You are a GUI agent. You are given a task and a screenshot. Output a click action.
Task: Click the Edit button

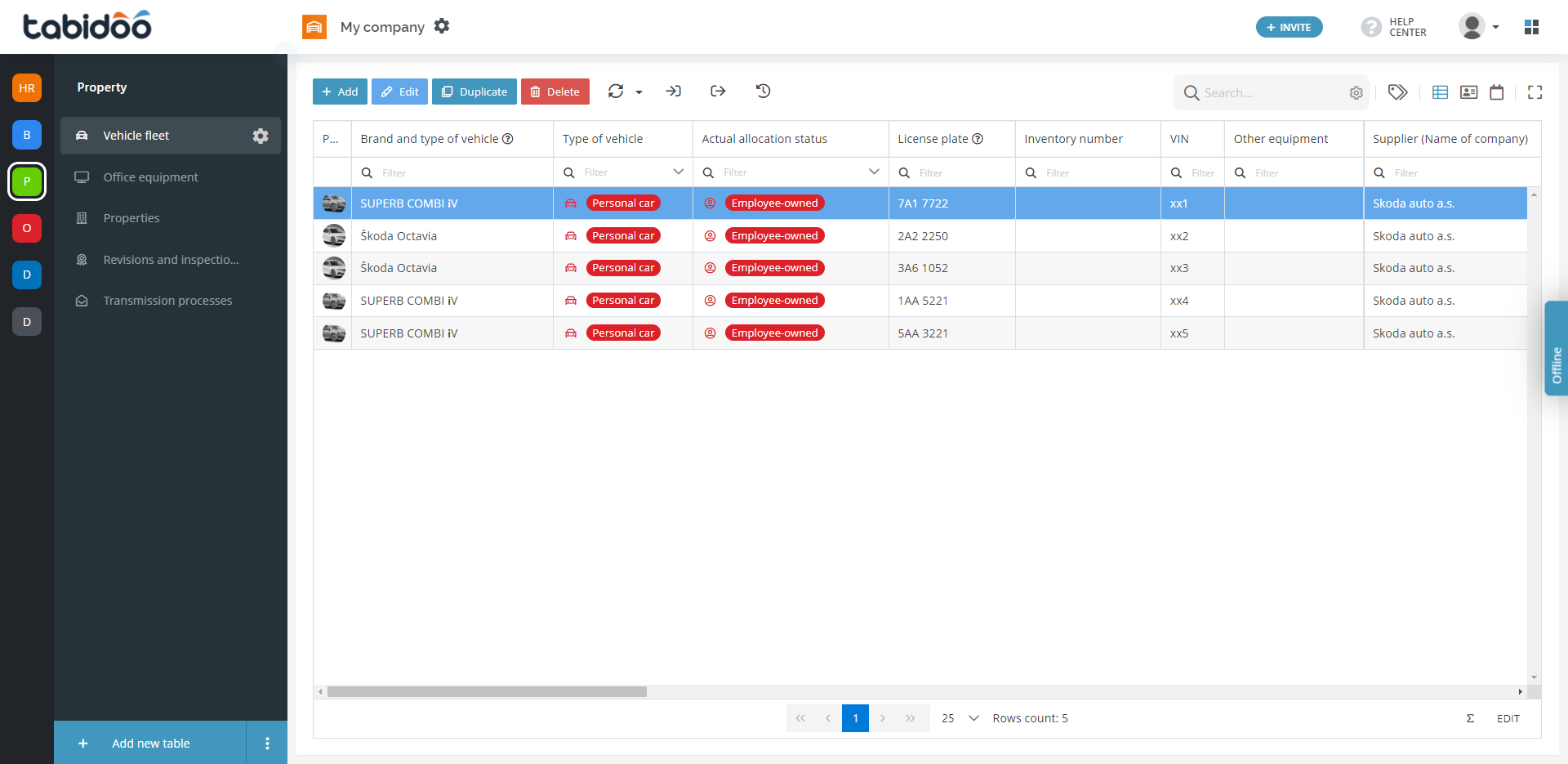point(399,92)
